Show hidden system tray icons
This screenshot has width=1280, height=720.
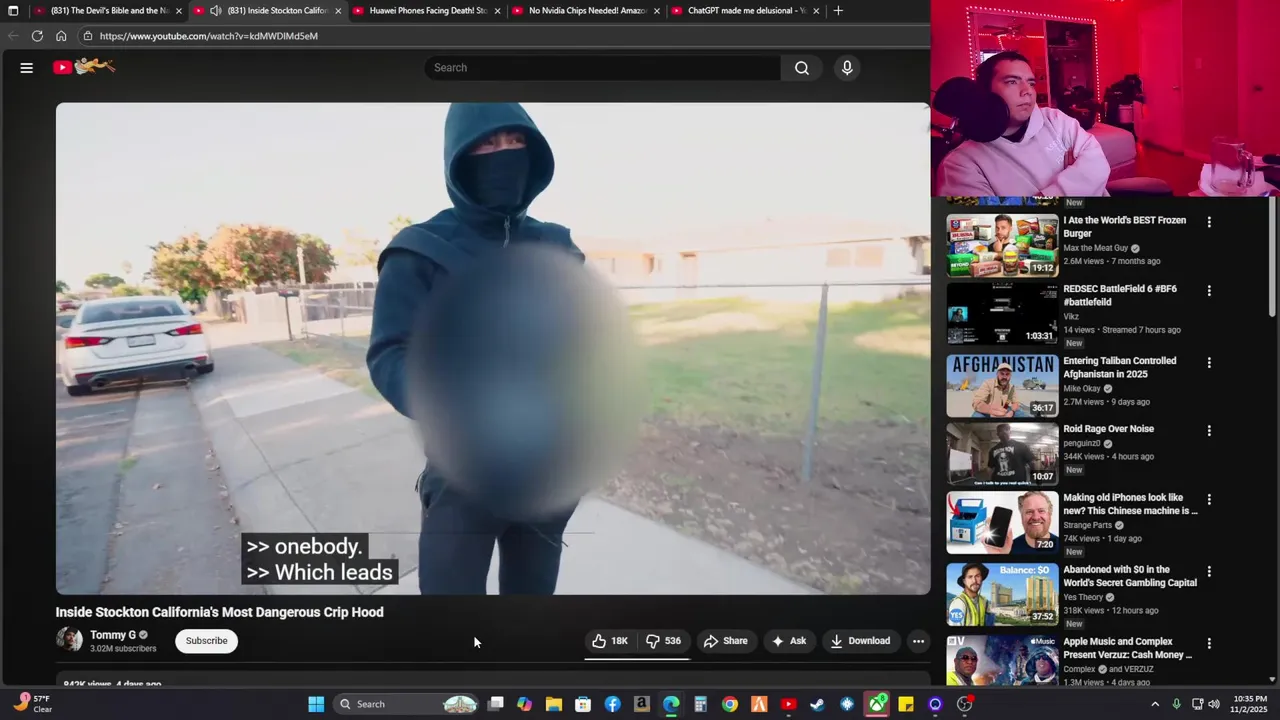coord(1155,704)
